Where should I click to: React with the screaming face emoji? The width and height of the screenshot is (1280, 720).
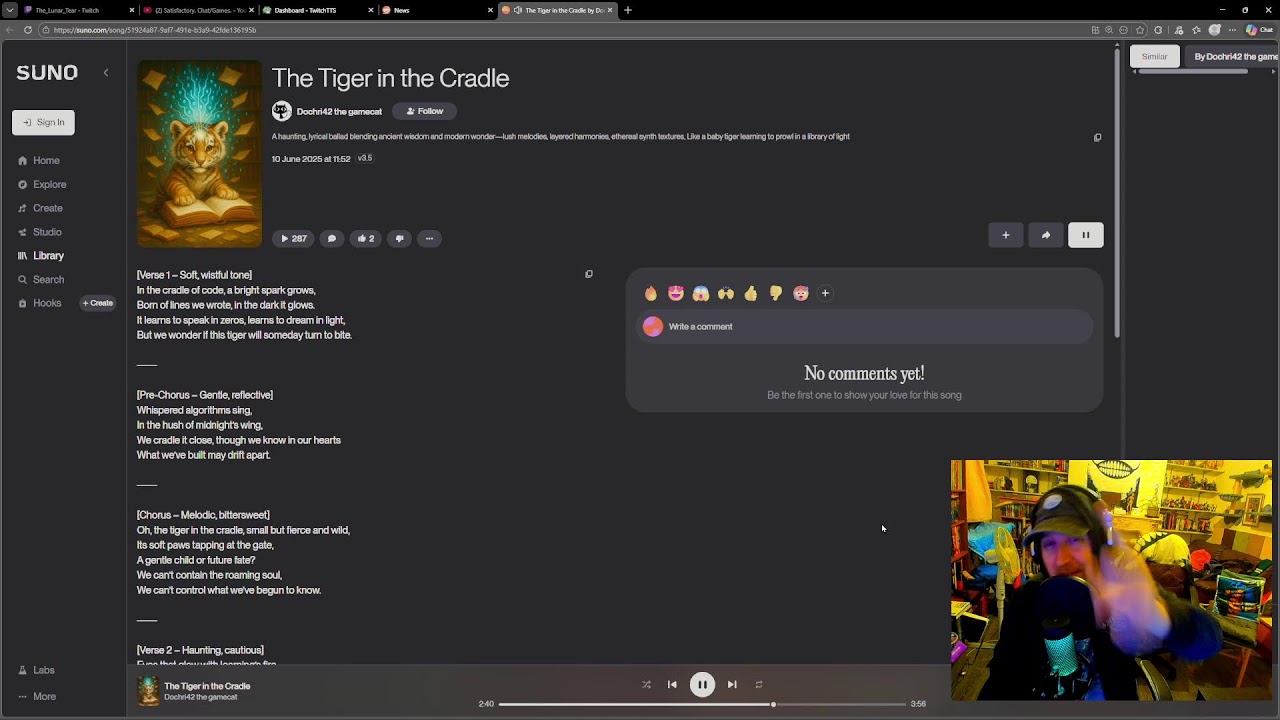(701, 293)
